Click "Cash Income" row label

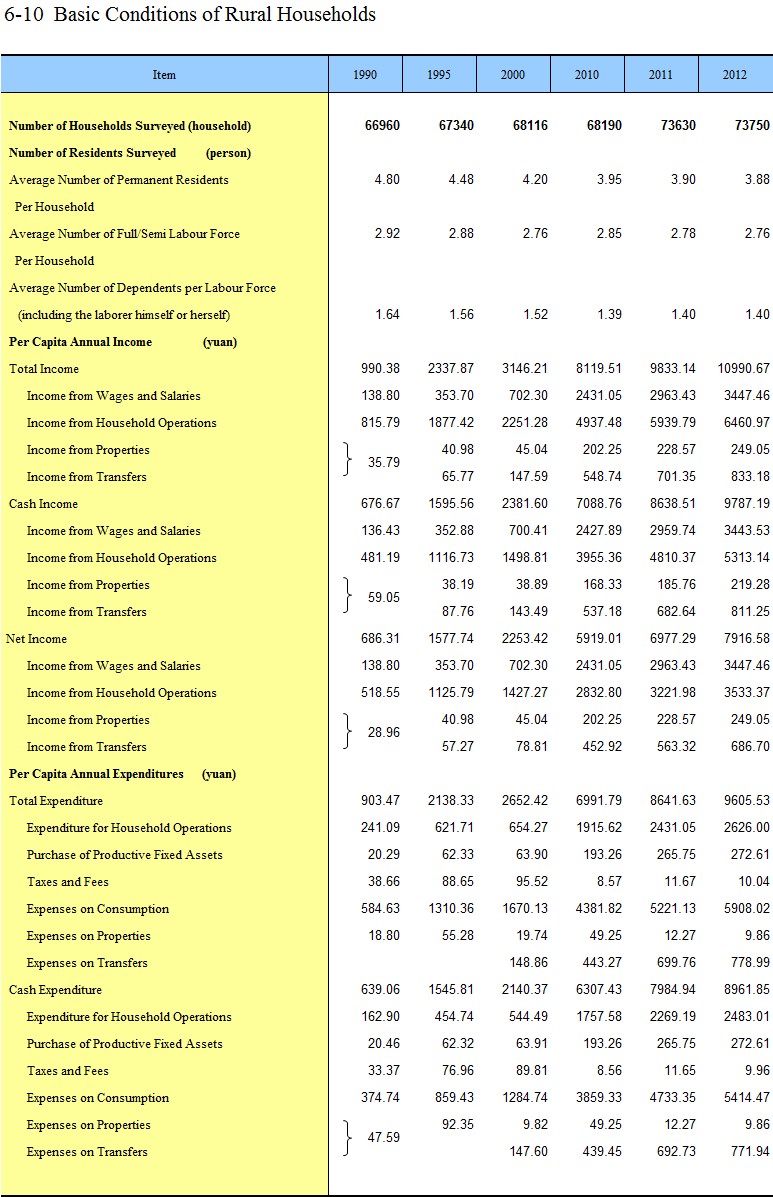click(43, 504)
